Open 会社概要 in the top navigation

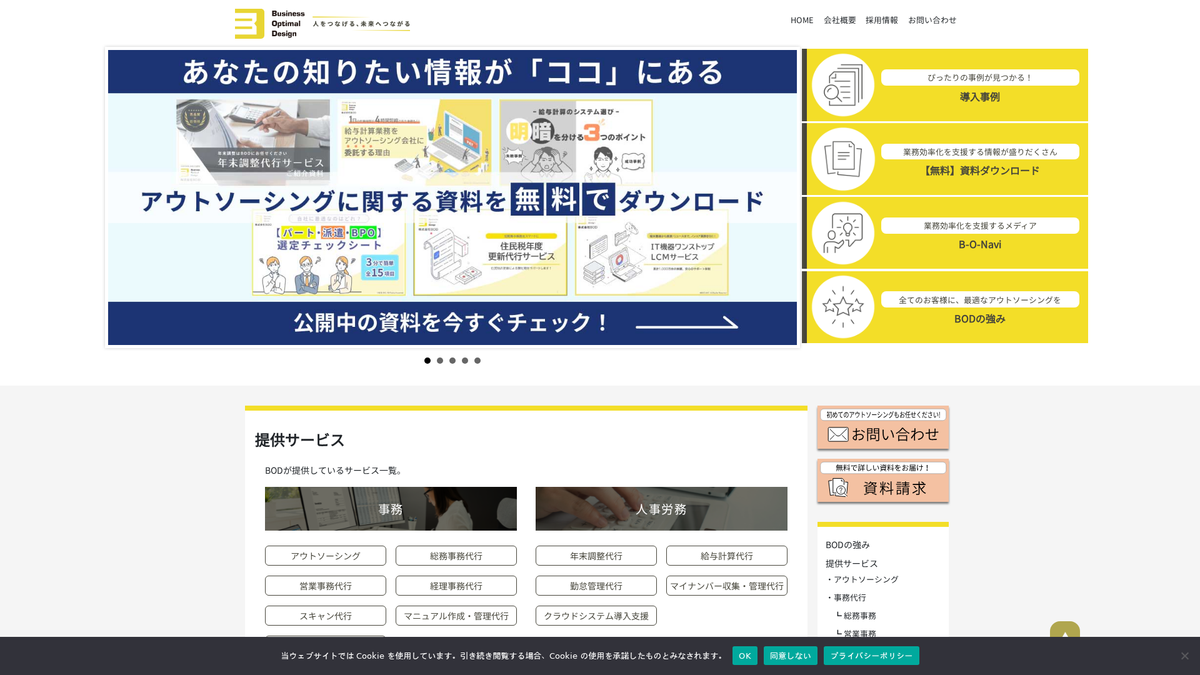click(840, 20)
